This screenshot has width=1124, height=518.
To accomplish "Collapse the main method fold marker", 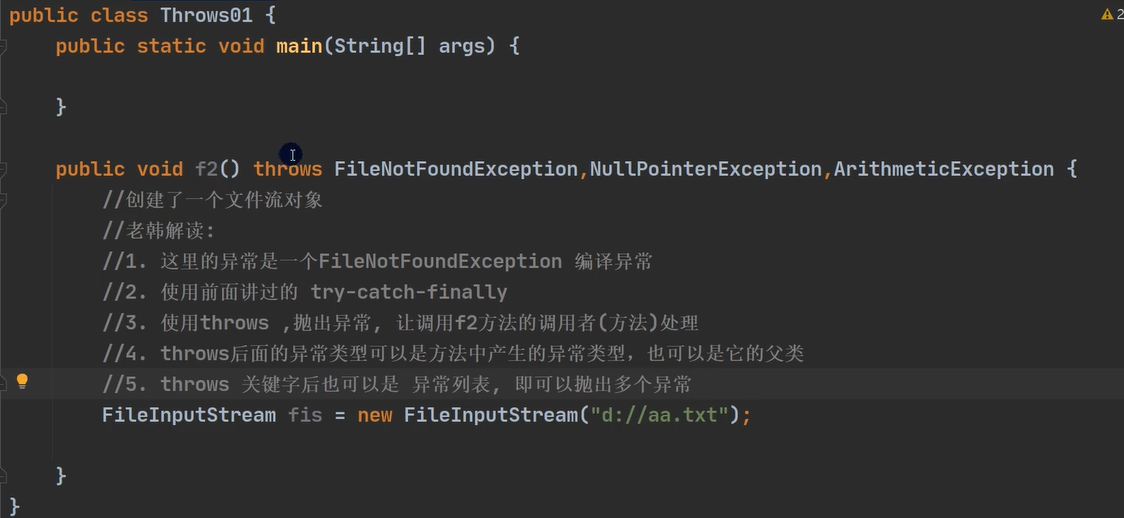I will point(4,46).
